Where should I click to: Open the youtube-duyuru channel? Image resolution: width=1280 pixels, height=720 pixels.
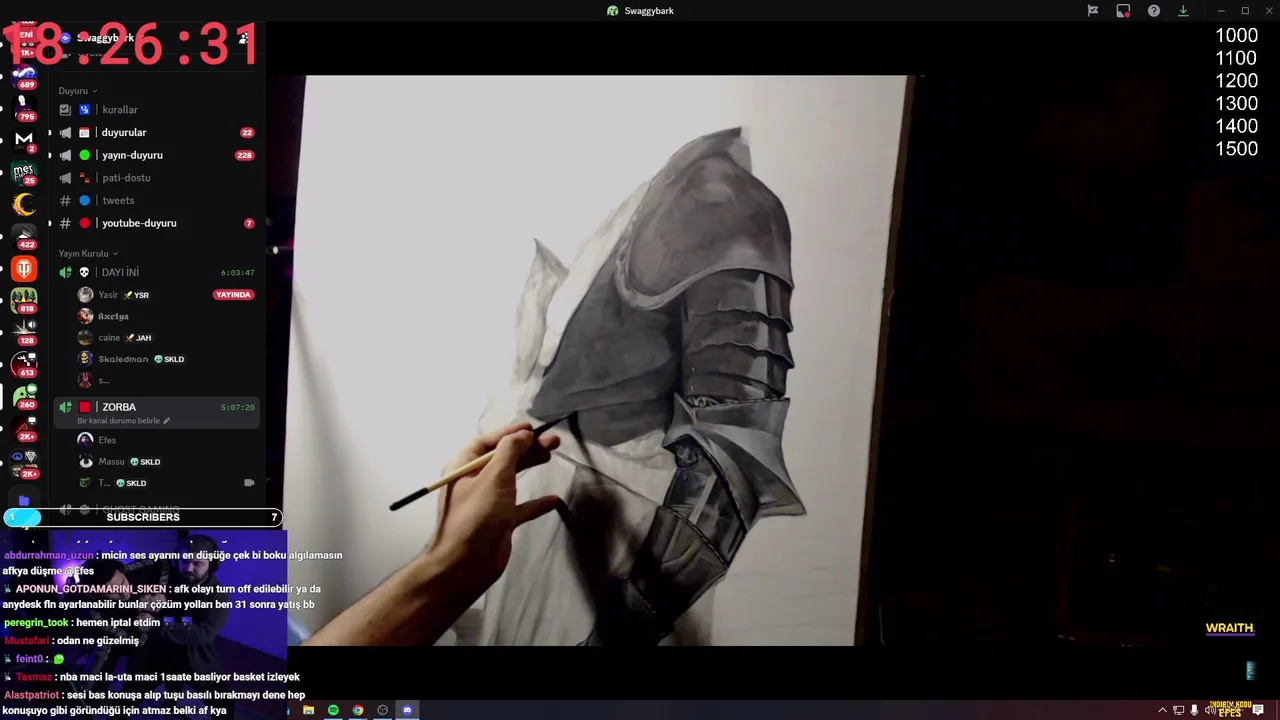pyautogui.click(x=157, y=223)
